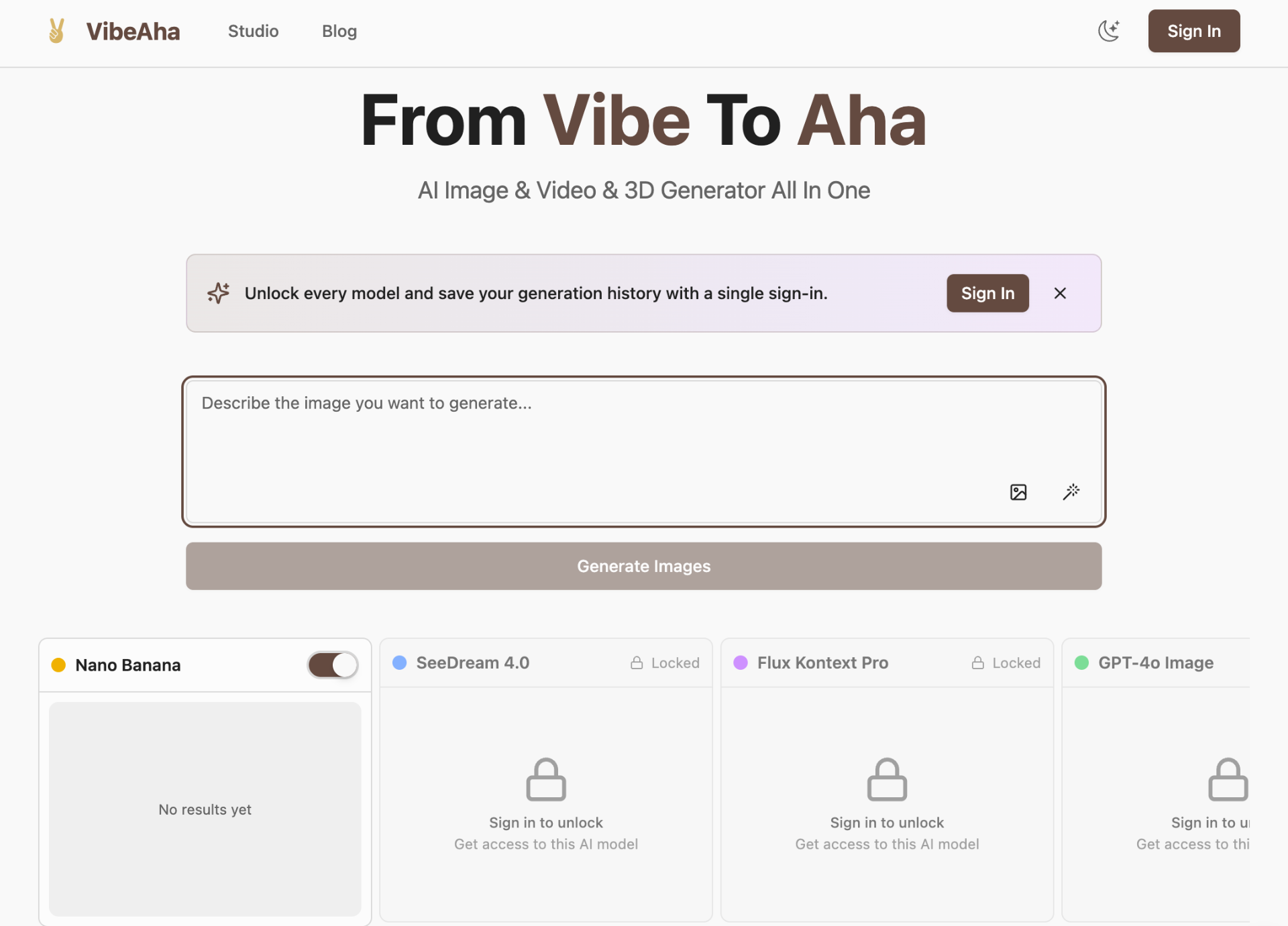Click the magic wand prompt enhance icon
Viewport: 1288px width, 926px height.
1071,491
